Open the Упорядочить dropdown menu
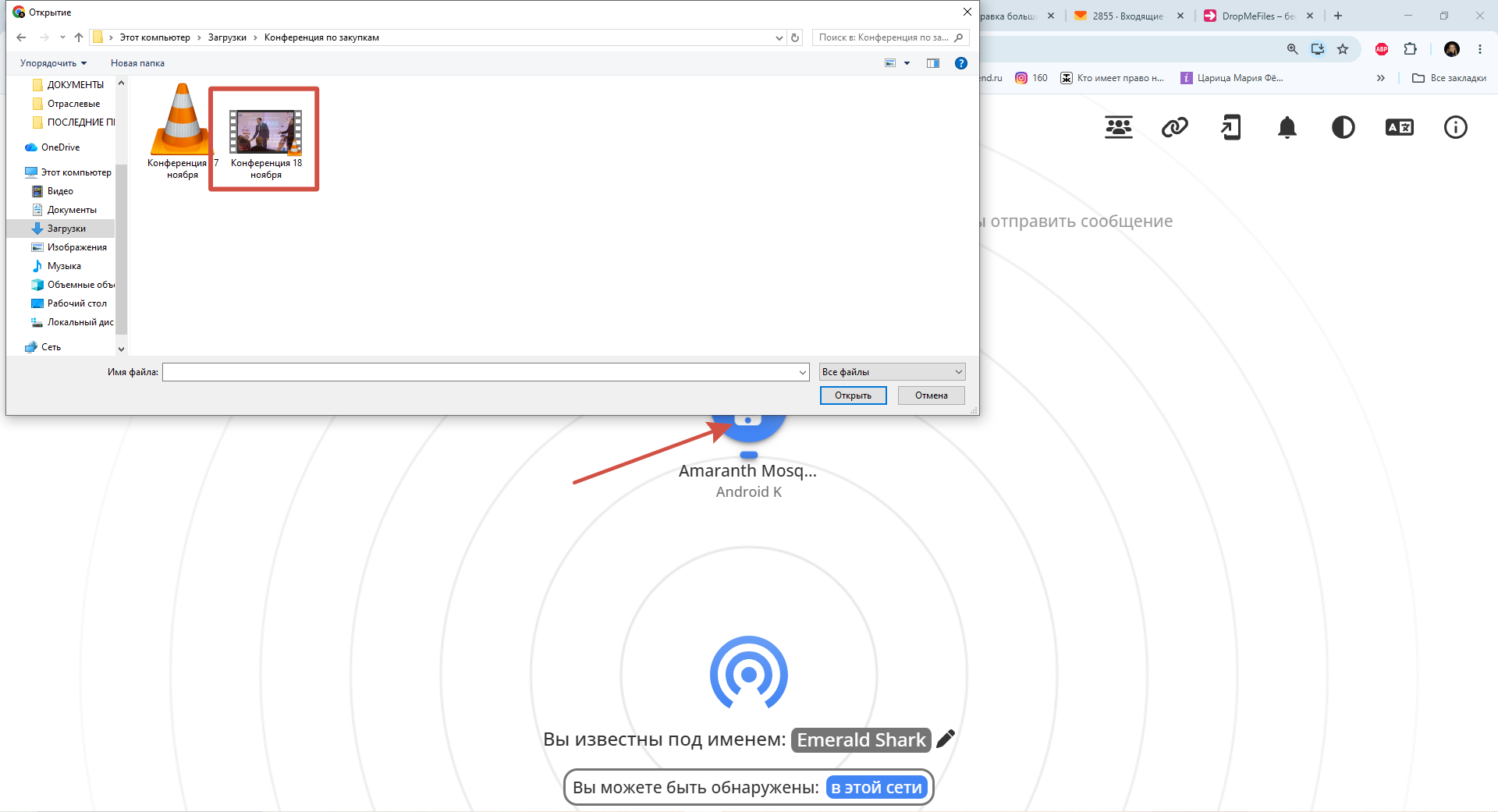The image size is (1498, 812). click(53, 63)
